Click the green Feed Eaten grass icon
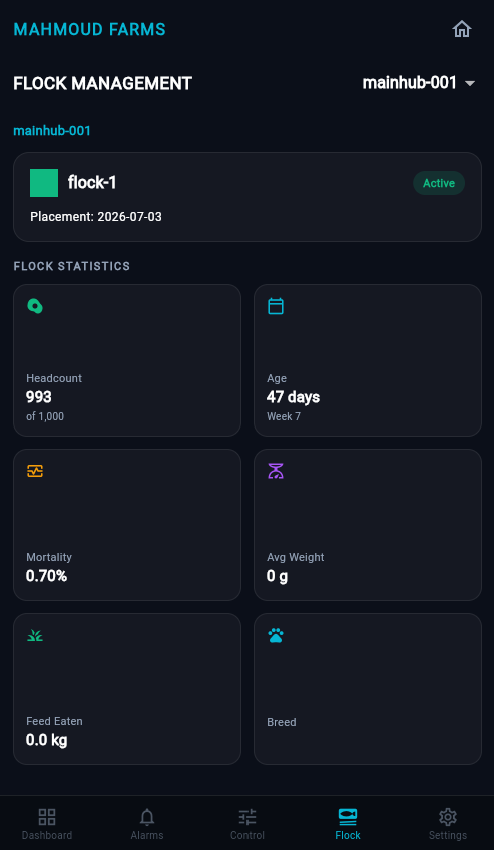Viewport: 494px width, 850px height. pyautogui.click(x=35, y=635)
